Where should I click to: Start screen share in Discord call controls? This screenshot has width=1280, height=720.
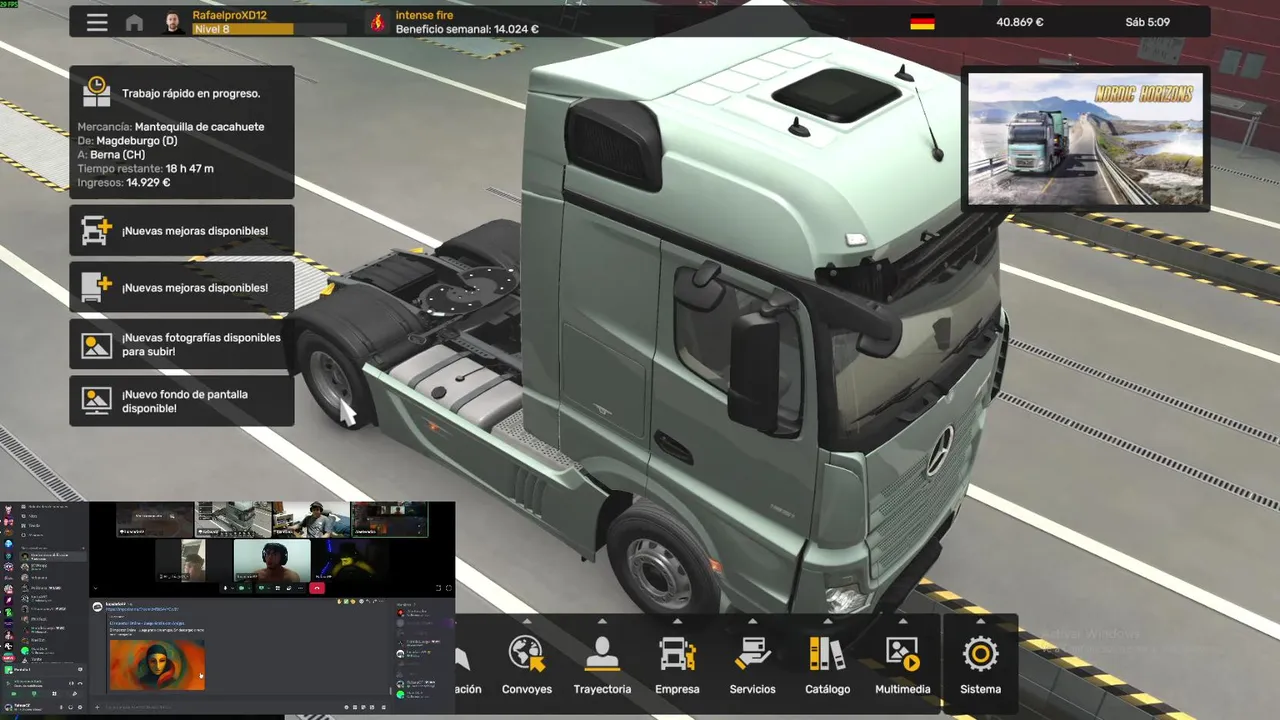[x=261, y=588]
